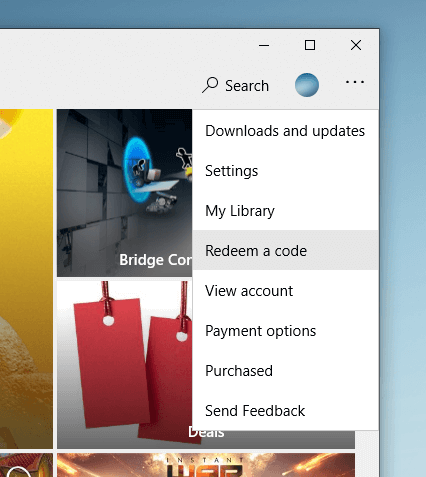
Task: Open the Bridge Constructor Portal tile
Action: [x=125, y=193]
